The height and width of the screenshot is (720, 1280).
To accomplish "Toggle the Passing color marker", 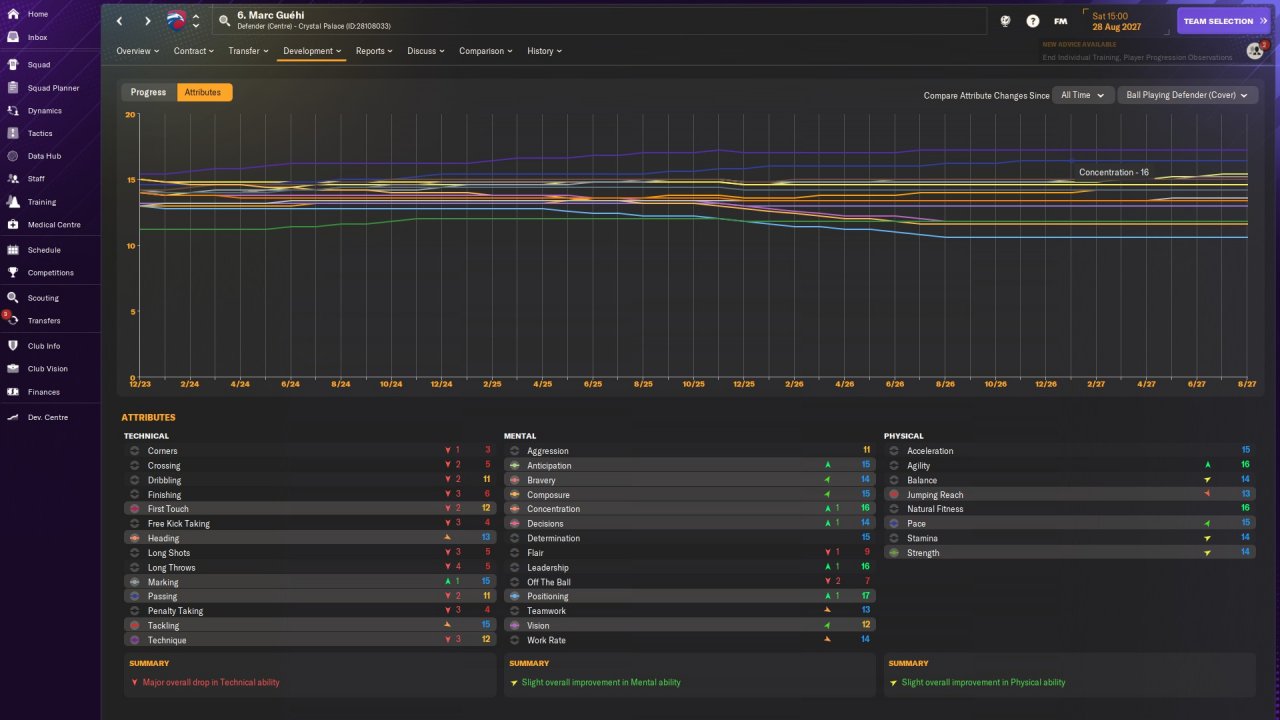I will tap(135, 596).
